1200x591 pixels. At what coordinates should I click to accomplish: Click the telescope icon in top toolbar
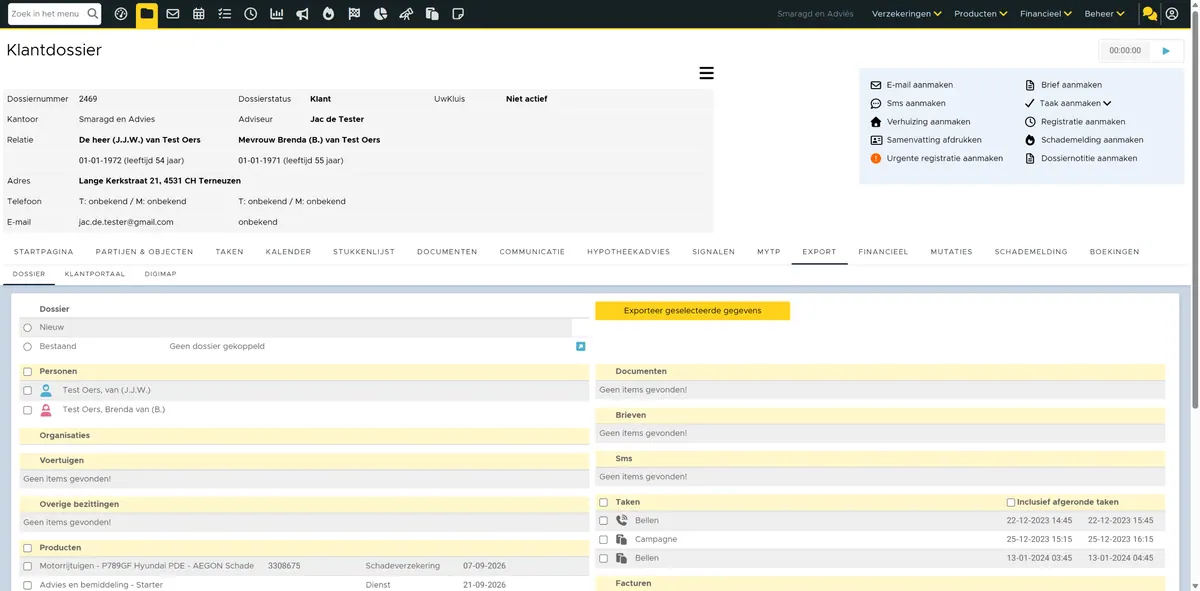[406, 14]
